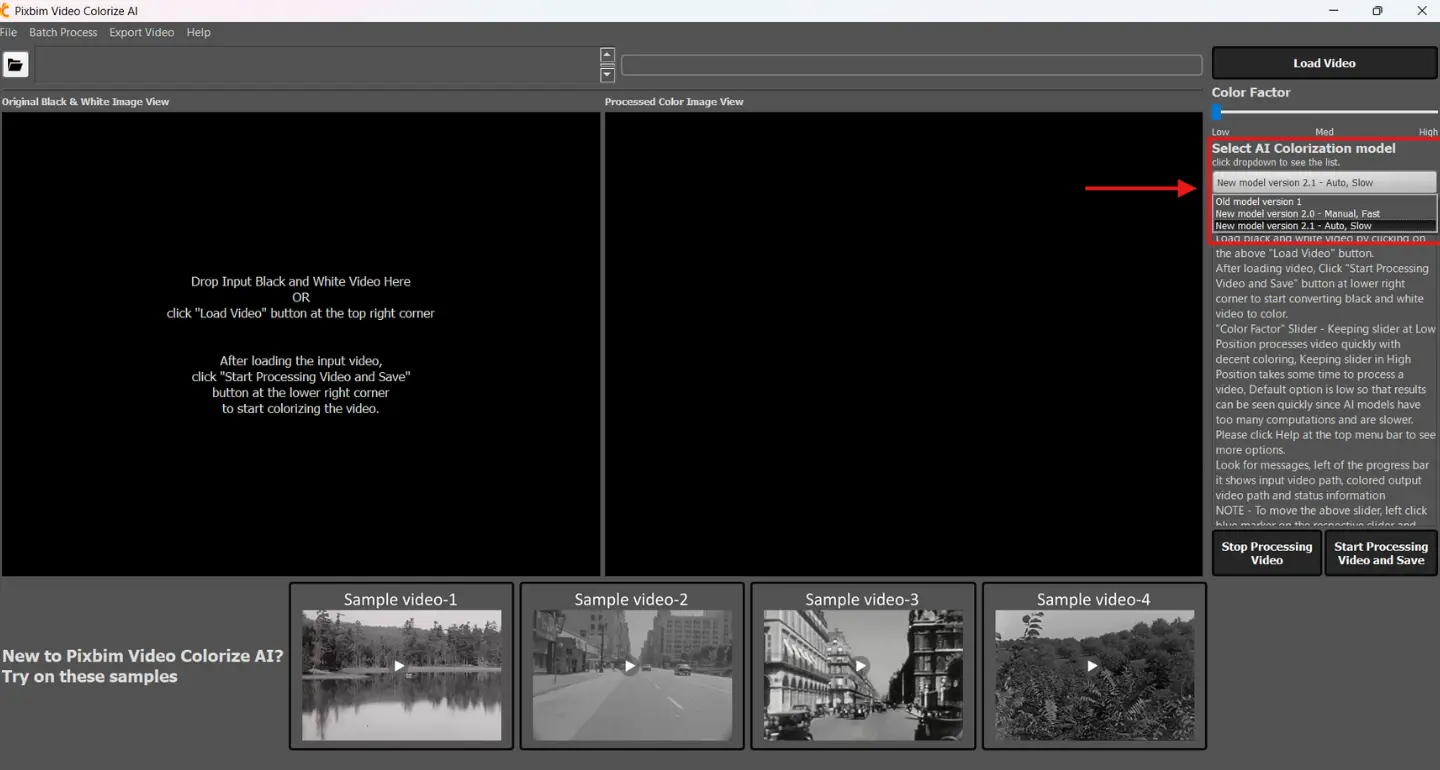This screenshot has height=770, width=1440.
Task: Load Sample video-2 street thumbnail
Action: (632, 666)
